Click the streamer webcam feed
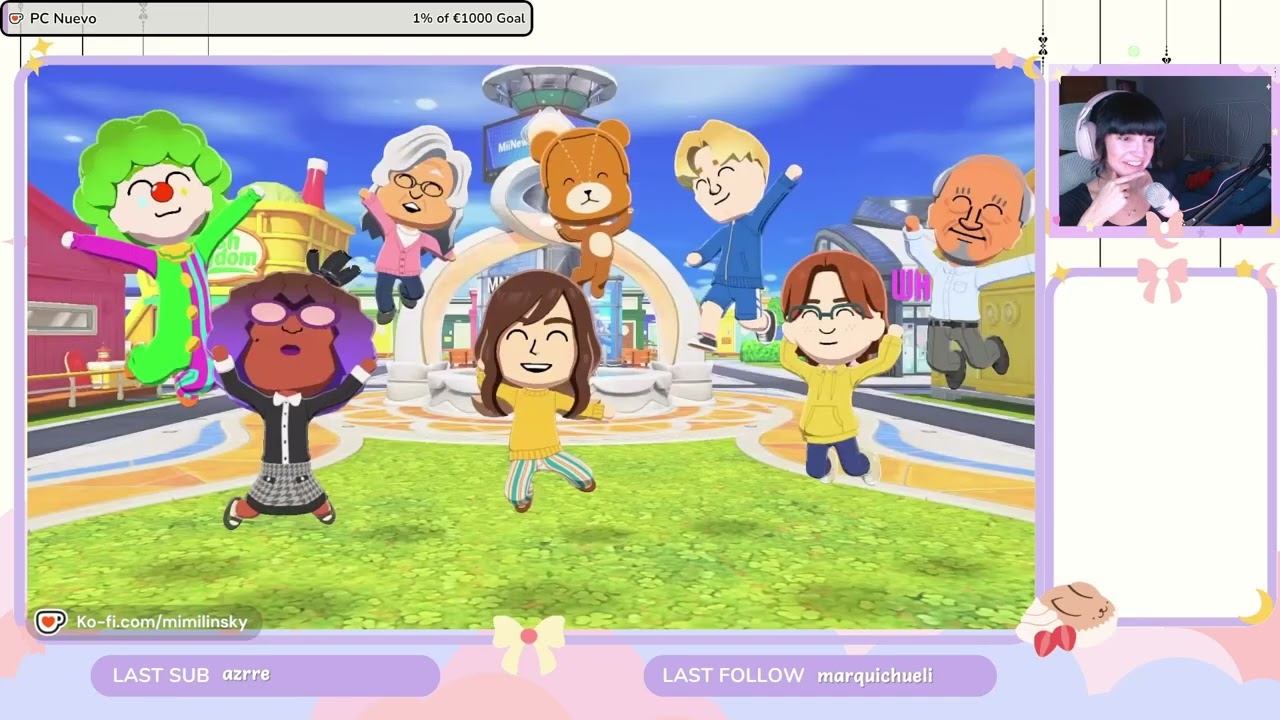The image size is (1280, 720). coord(1165,151)
